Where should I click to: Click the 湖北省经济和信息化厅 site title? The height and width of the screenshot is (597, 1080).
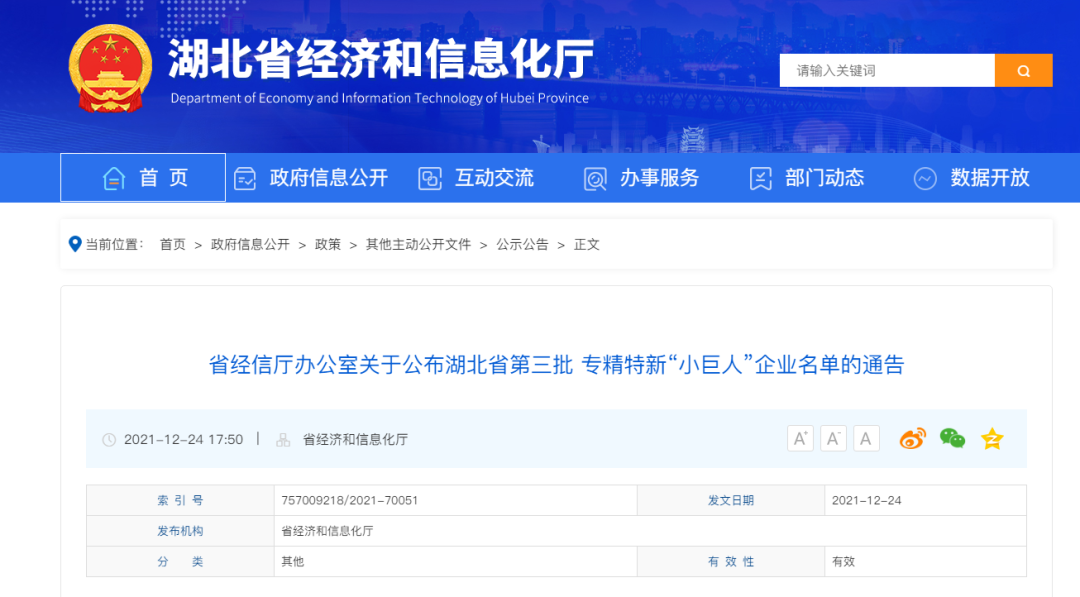(x=380, y=60)
